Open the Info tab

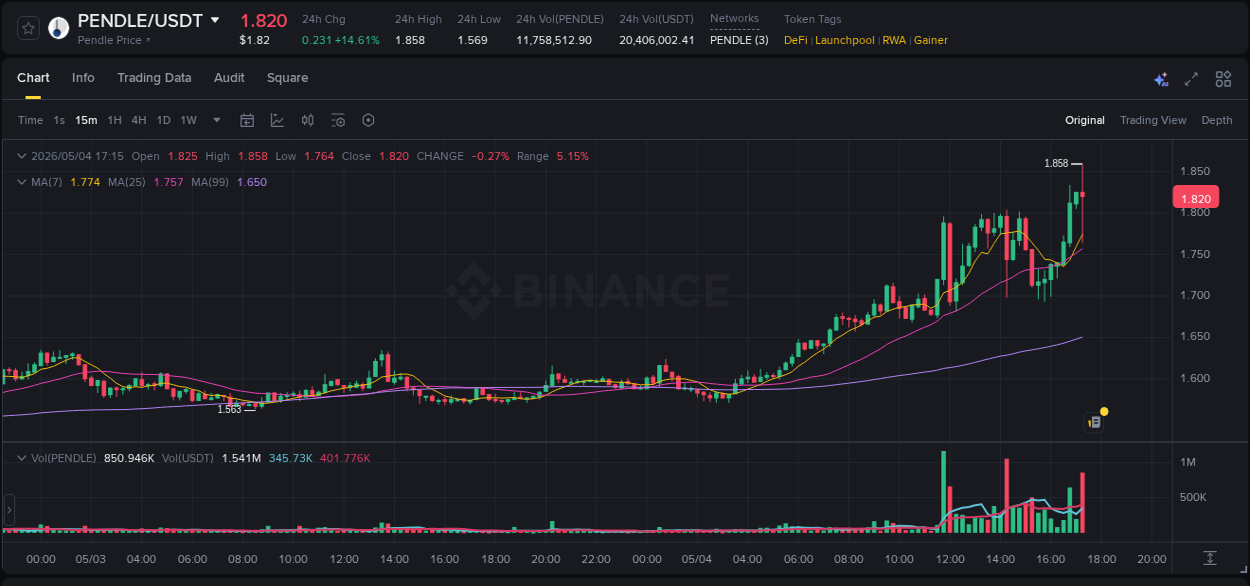tap(83, 78)
